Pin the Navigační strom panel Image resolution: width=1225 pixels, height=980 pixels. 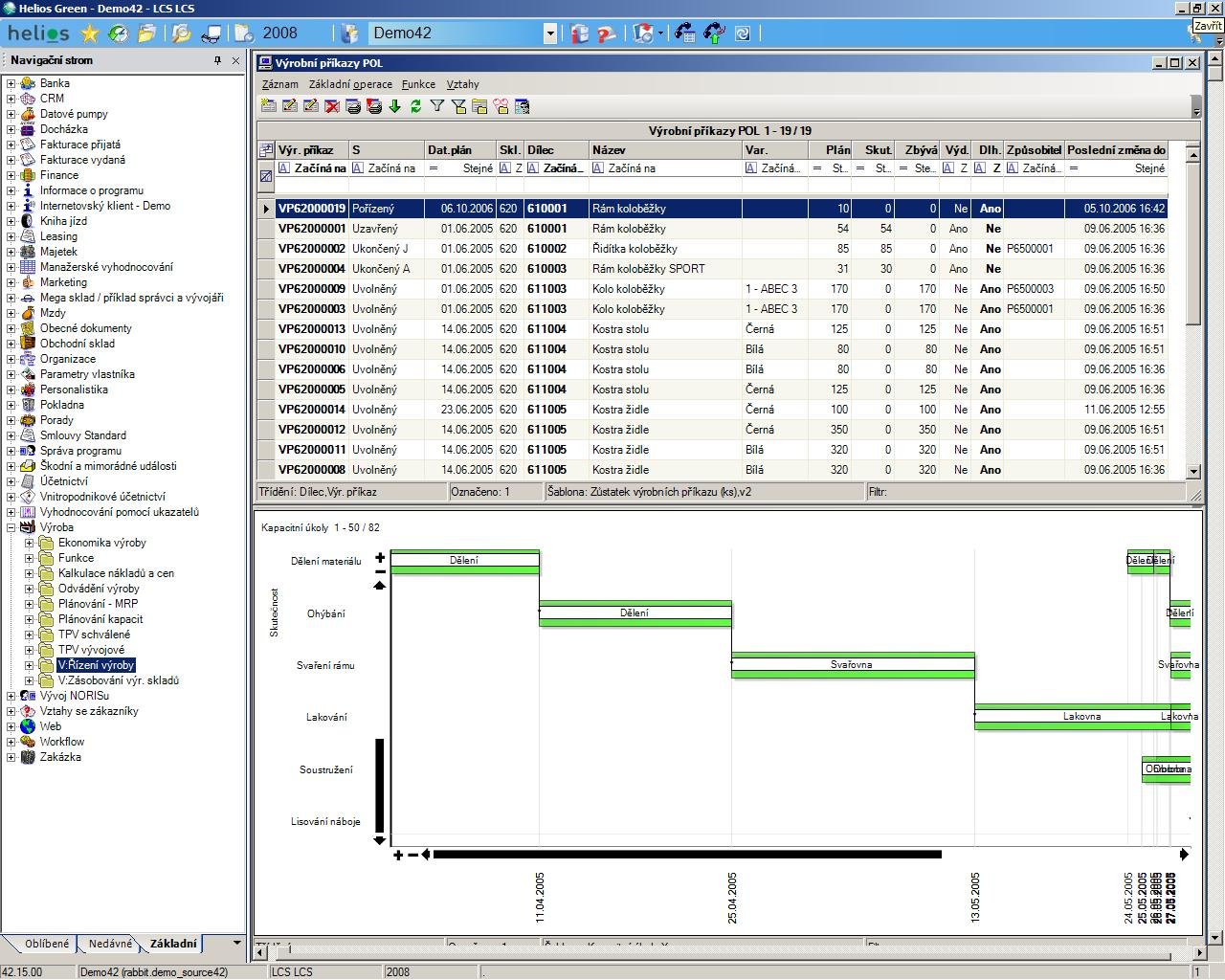click(x=218, y=60)
